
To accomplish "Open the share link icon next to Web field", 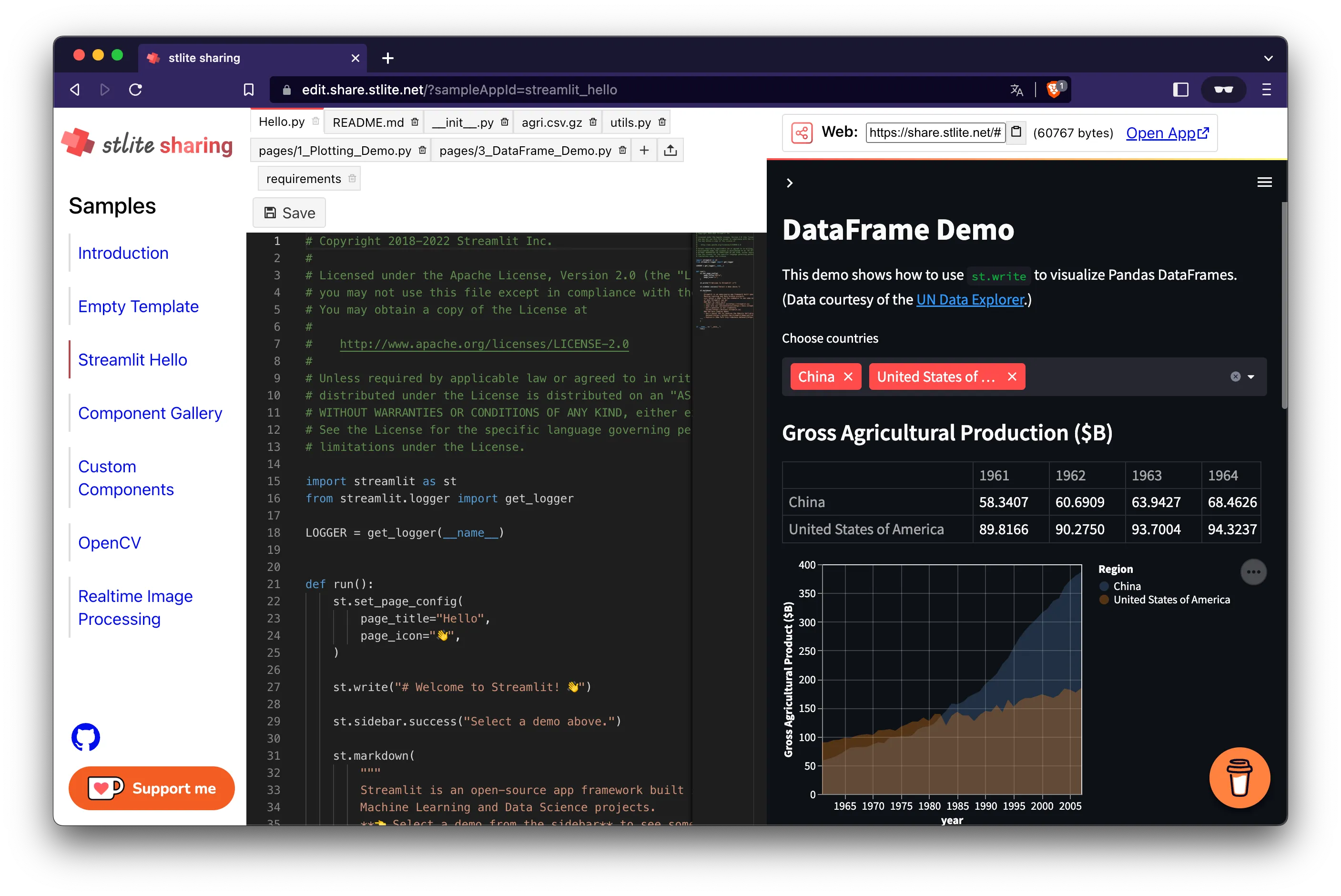I will coord(802,132).
